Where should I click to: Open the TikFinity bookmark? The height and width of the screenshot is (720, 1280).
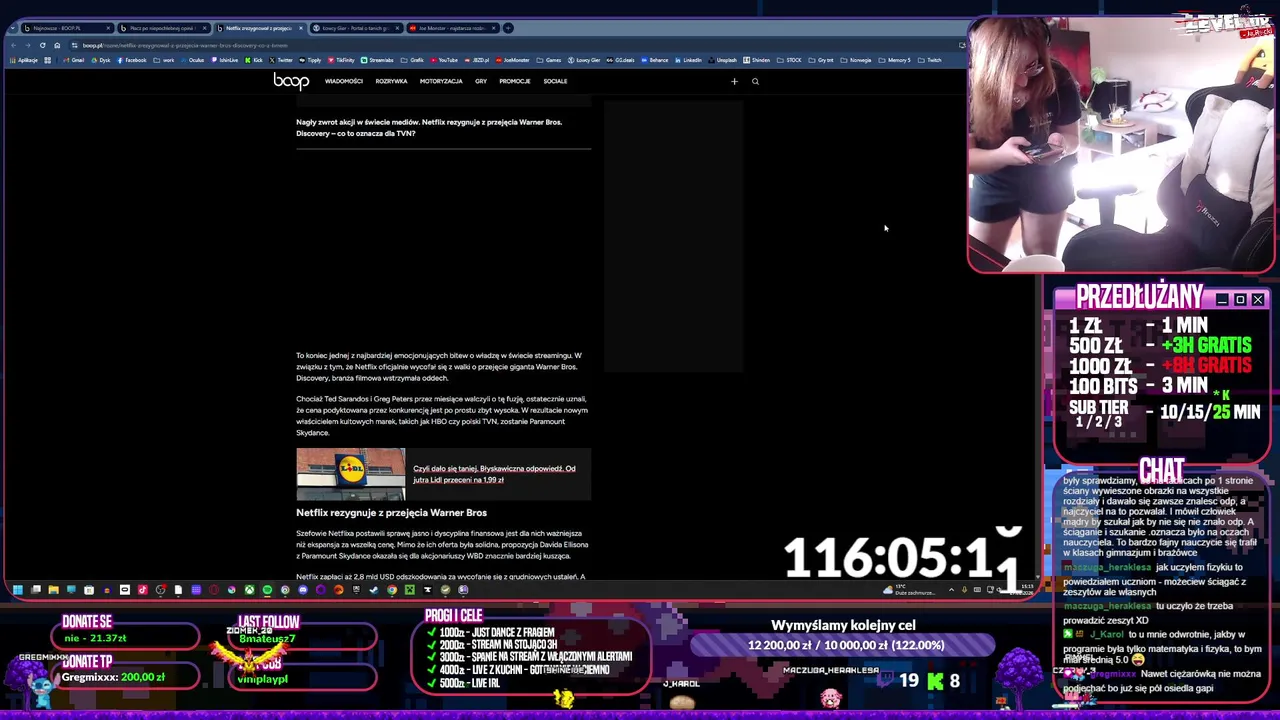coord(341,60)
